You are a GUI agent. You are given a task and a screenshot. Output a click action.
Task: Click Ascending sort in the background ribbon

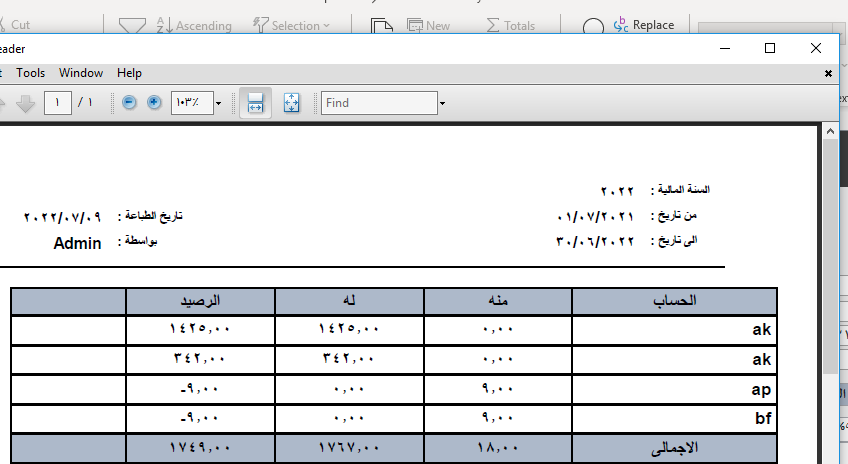pyautogui.click(x=194, y=25)
